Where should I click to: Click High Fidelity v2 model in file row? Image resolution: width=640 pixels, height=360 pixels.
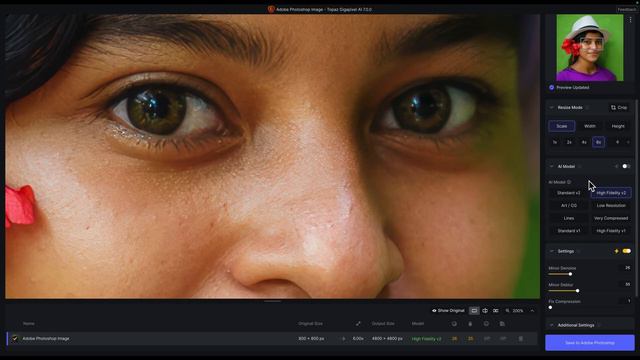click(x=426, y=339)
